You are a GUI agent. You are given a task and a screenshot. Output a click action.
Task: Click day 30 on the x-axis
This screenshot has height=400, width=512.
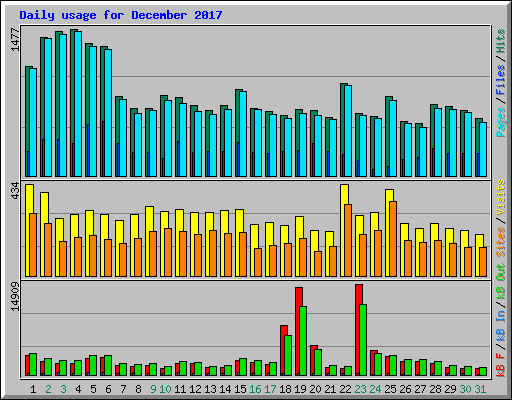[x=465, y=389]
